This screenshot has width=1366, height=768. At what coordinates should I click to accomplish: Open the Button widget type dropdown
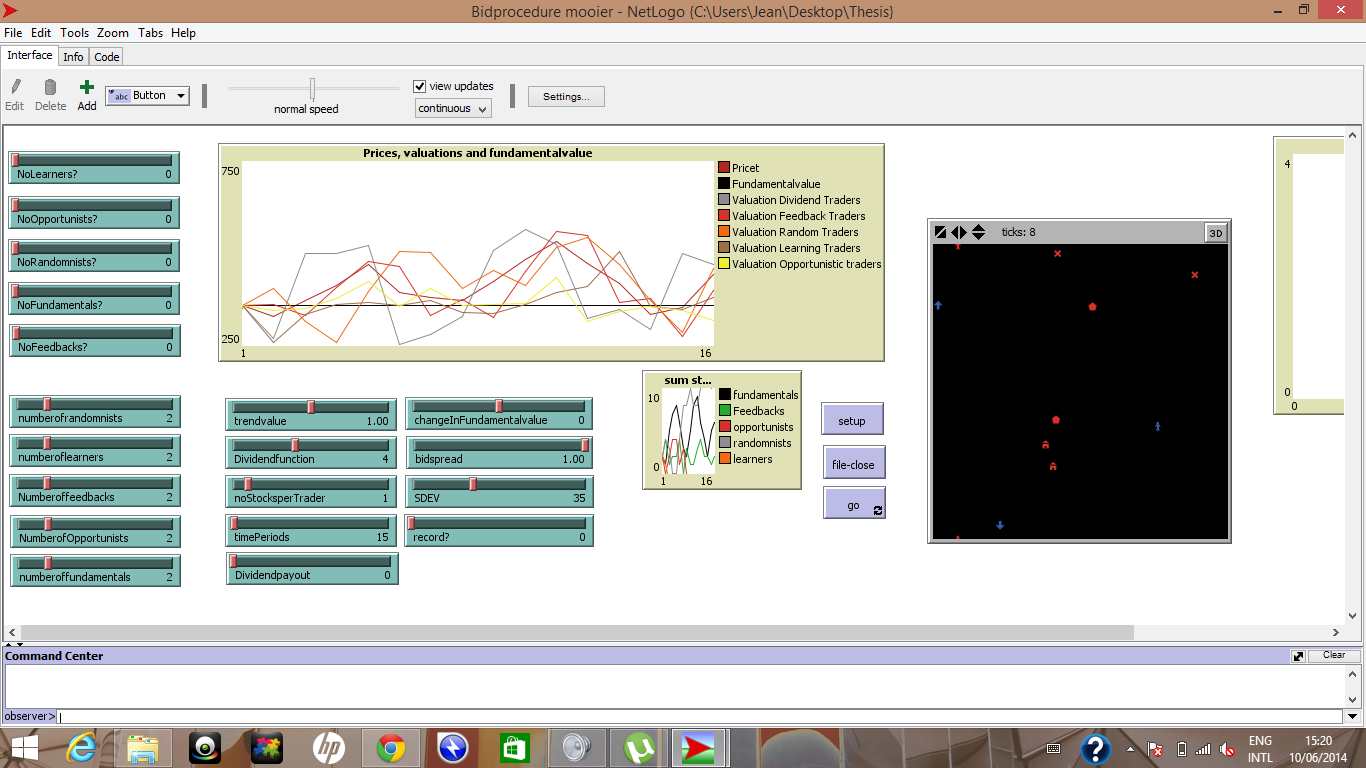click(148, 96)
